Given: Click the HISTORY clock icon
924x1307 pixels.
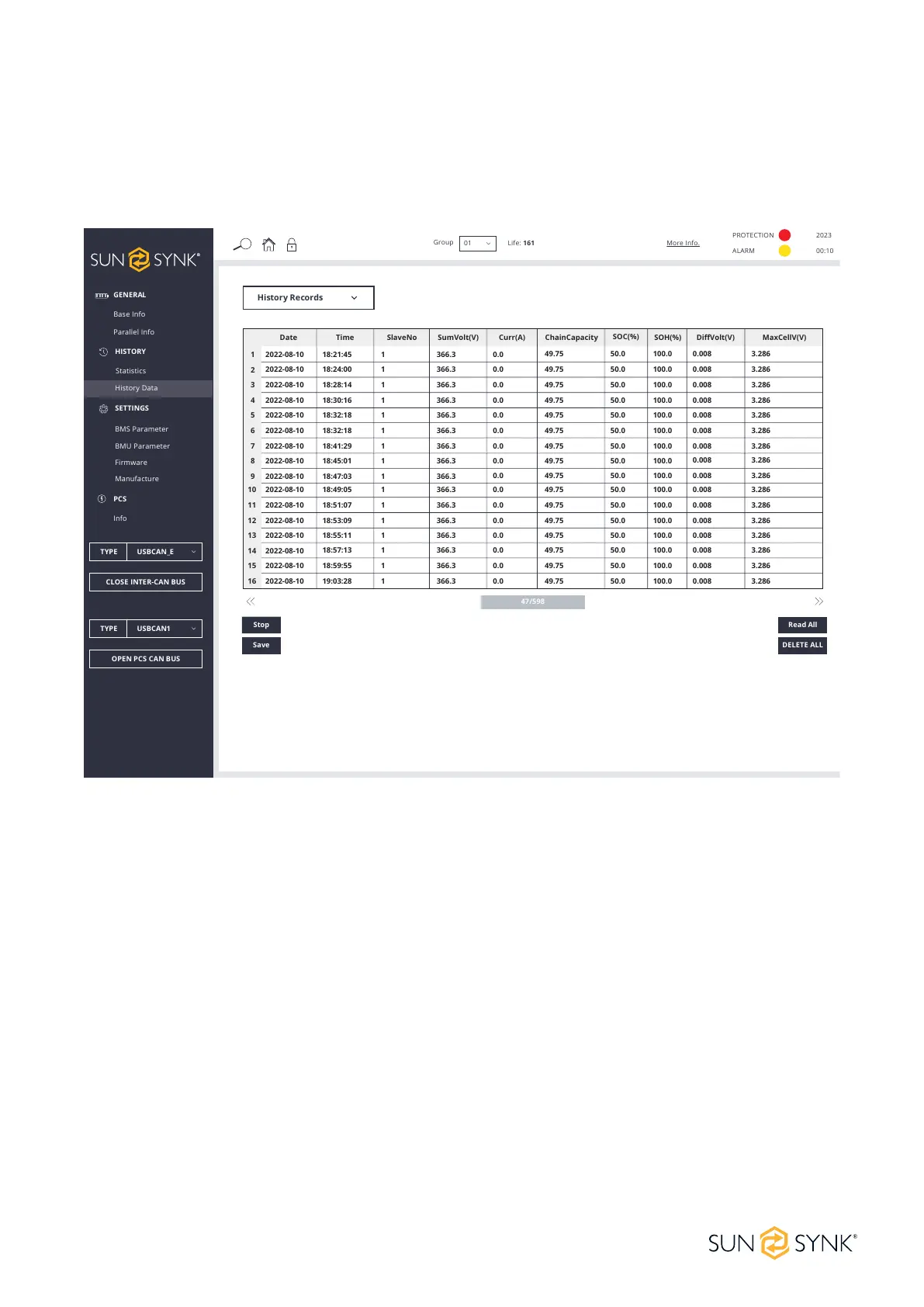Looking at the screenshot, I should pos(103,352).
